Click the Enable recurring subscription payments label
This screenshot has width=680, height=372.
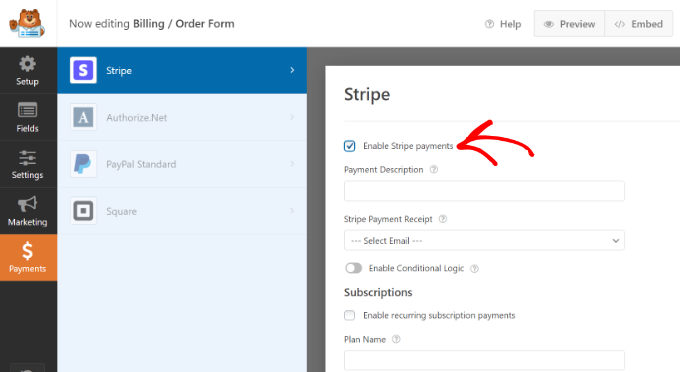[439, 315]
